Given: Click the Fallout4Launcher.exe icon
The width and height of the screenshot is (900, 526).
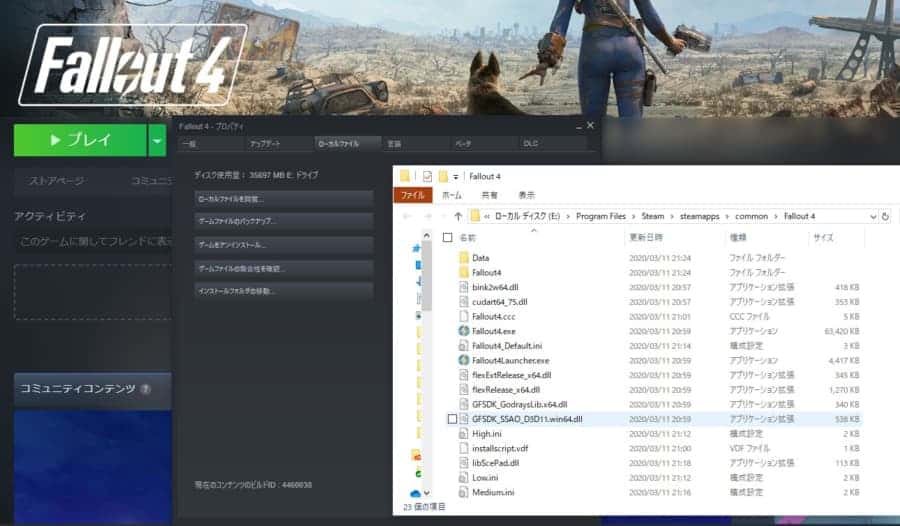Looking at the screenshot, I should point(464,360).
